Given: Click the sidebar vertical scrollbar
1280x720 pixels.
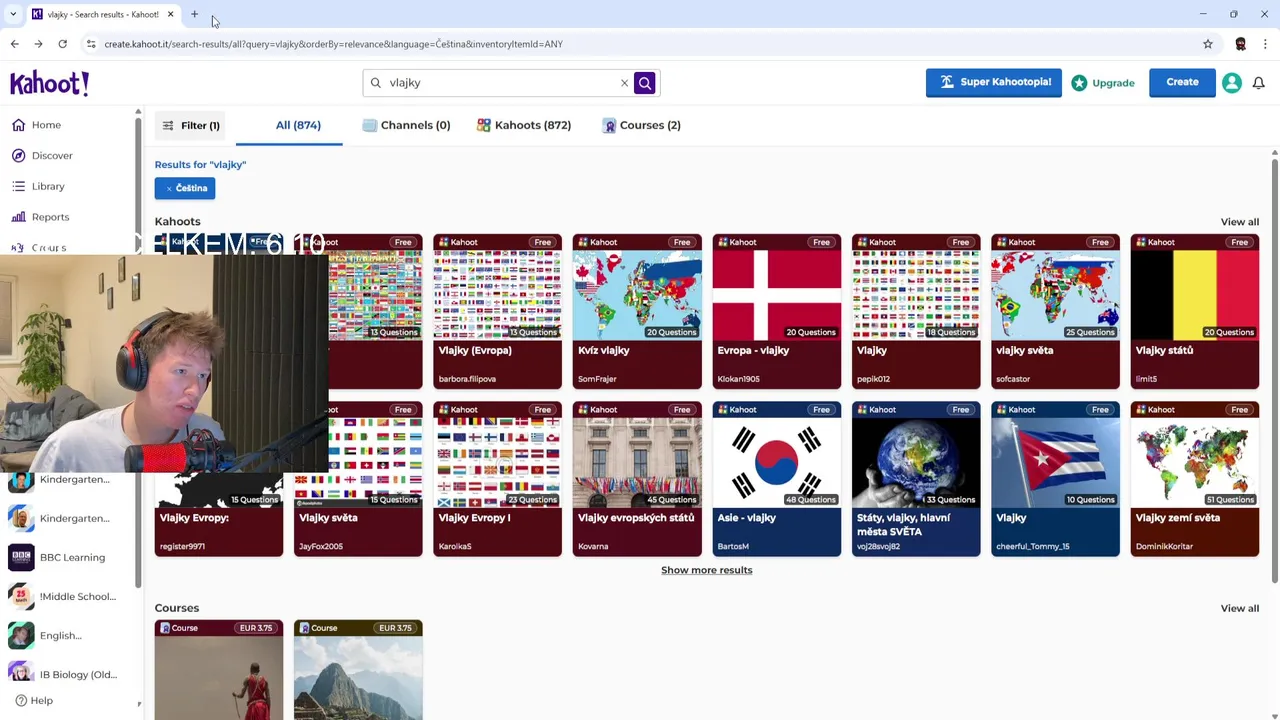Looking at the screenshot, I should 138,350.
